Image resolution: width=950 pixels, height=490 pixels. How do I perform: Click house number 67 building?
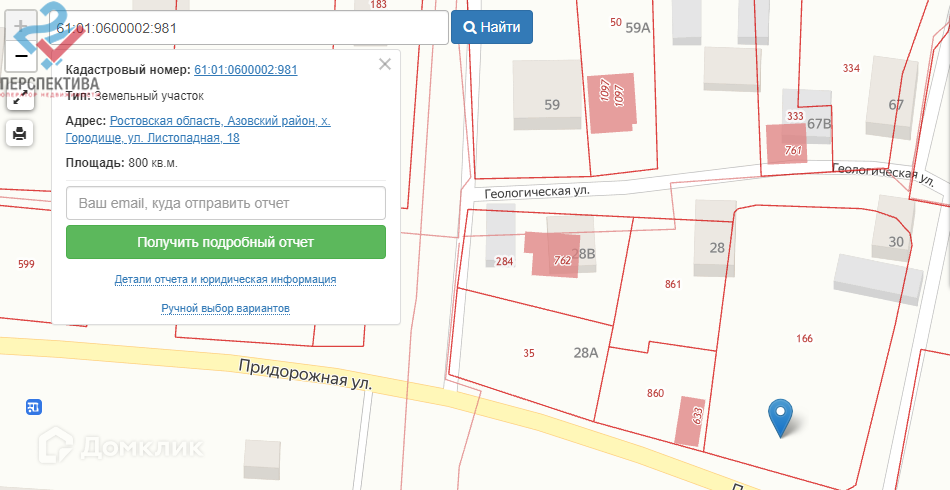click(892, 98)
